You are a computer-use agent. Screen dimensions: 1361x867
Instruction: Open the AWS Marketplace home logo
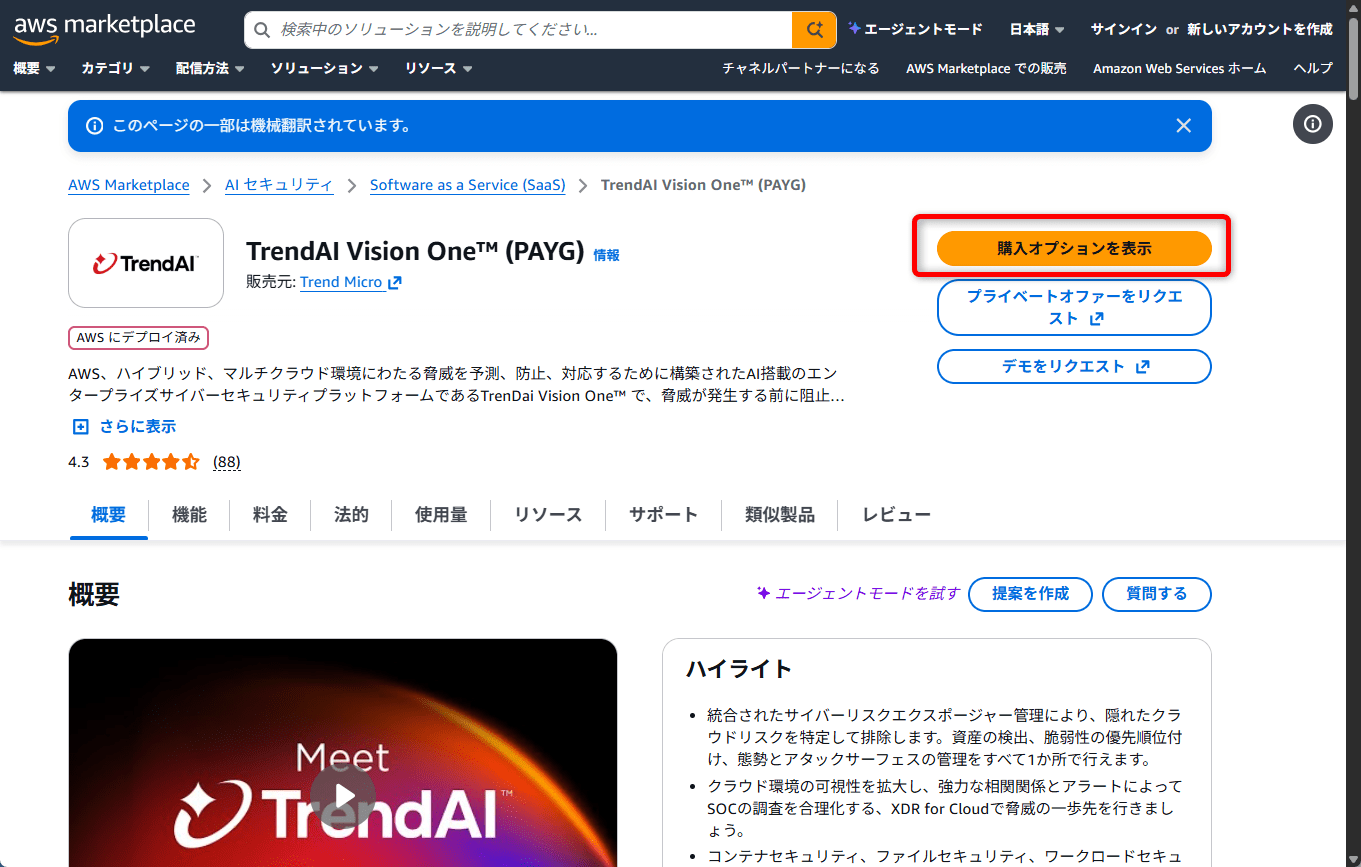104,29
